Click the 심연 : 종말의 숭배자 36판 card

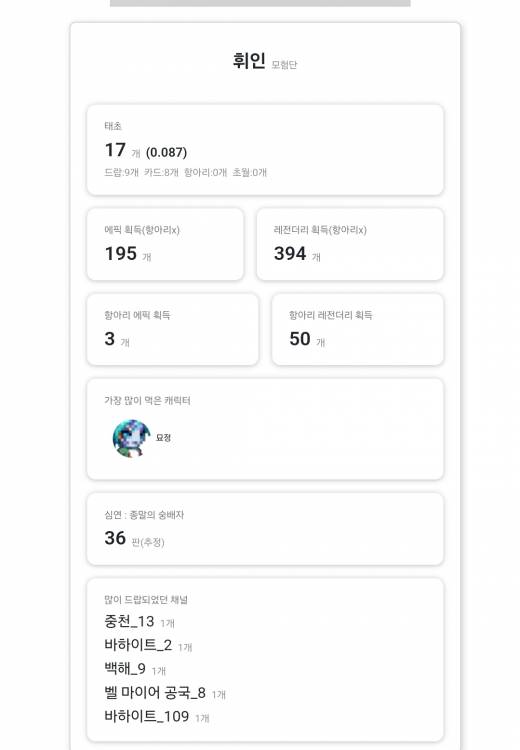click(265, 529)
